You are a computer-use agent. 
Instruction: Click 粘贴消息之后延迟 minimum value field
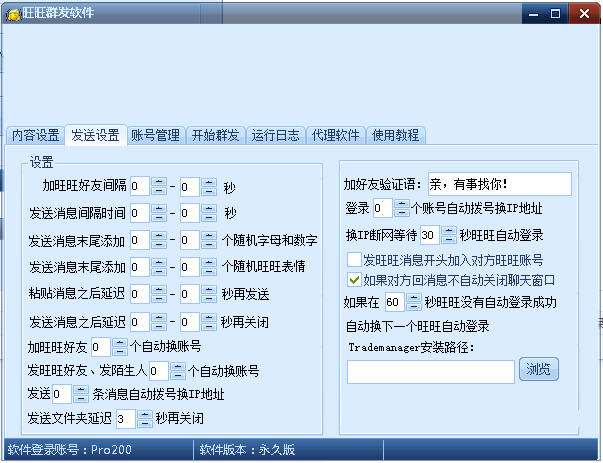point(140,294)
